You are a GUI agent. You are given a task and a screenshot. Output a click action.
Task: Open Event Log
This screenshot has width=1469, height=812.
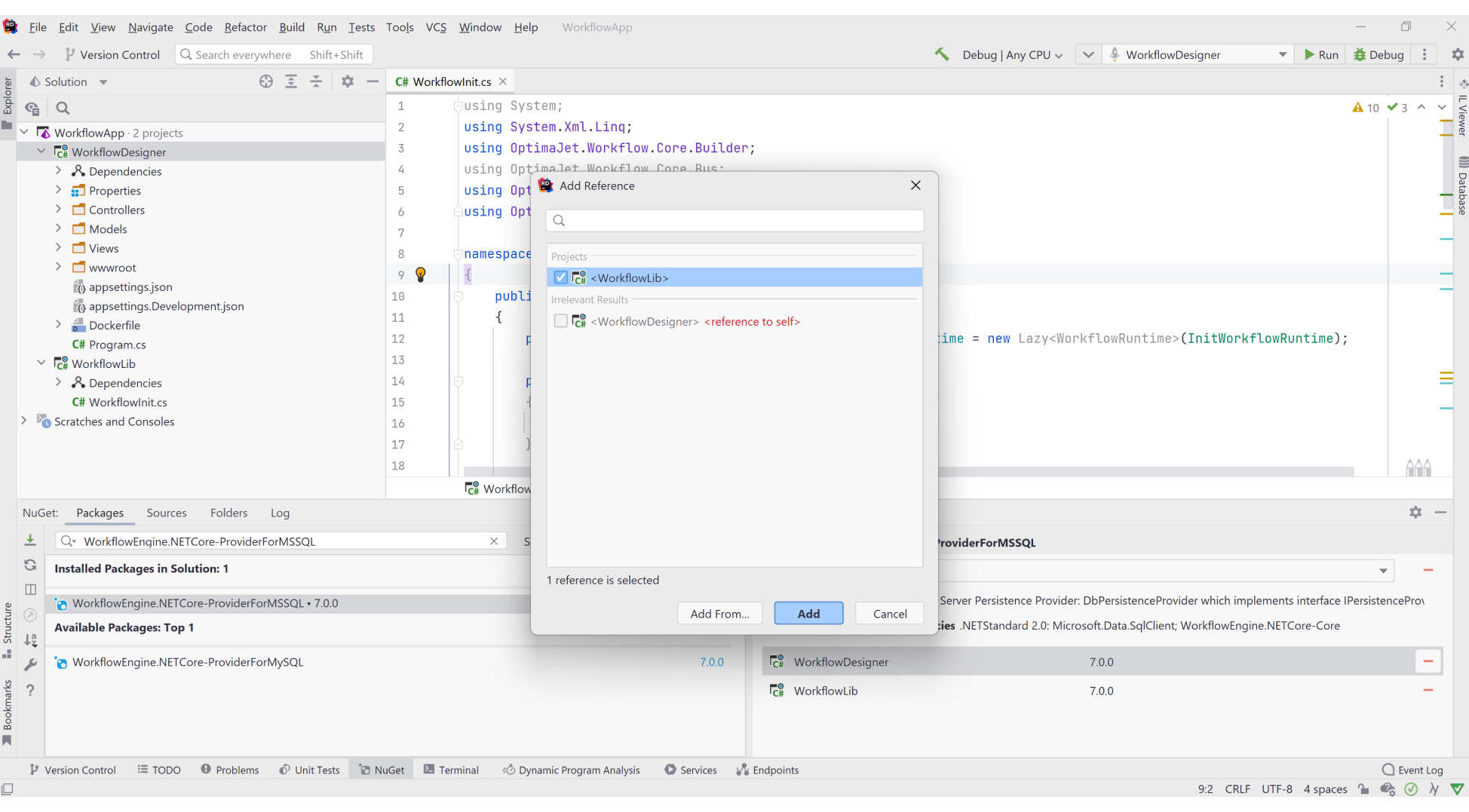(x=1412, y=770)
